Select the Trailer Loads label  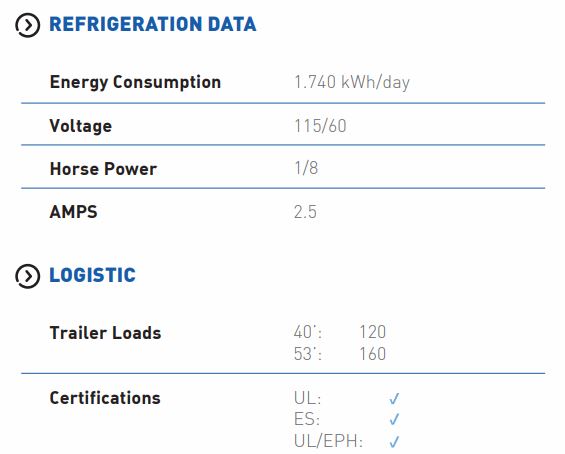(105, 333)
